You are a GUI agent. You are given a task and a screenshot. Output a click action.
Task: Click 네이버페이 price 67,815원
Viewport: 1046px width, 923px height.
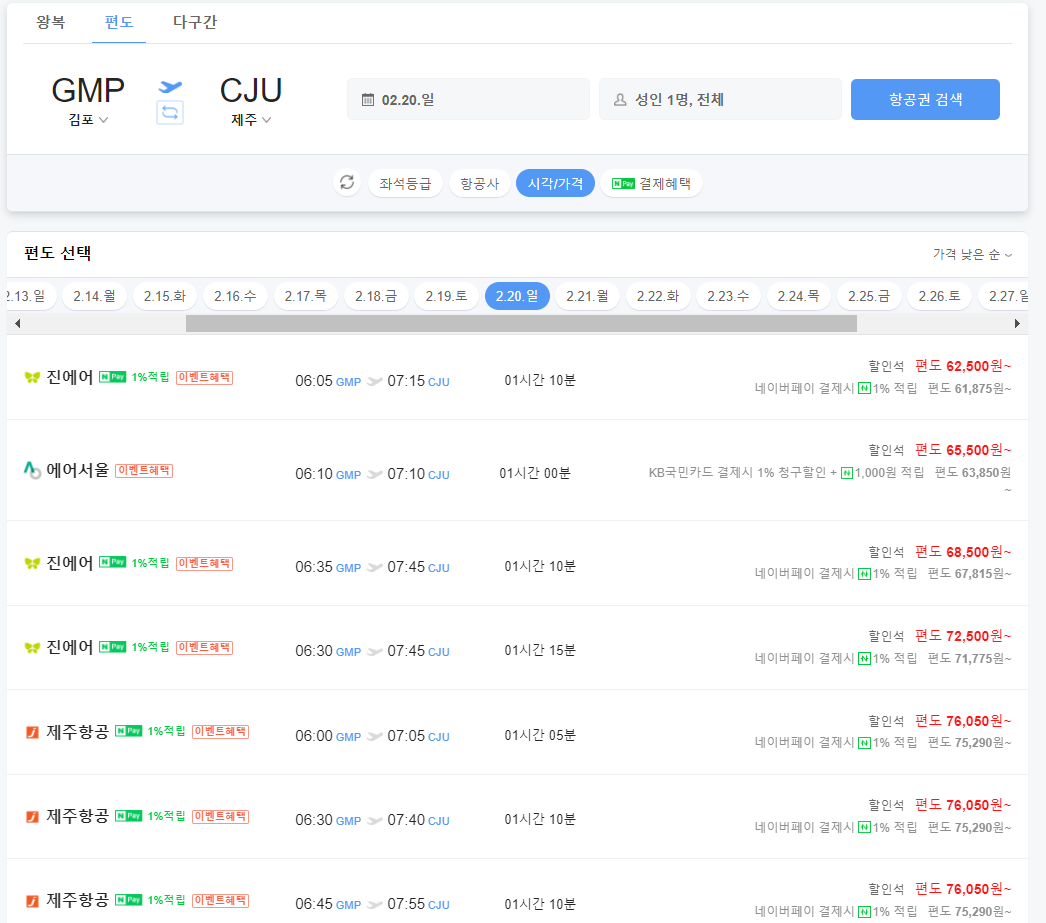970,574
